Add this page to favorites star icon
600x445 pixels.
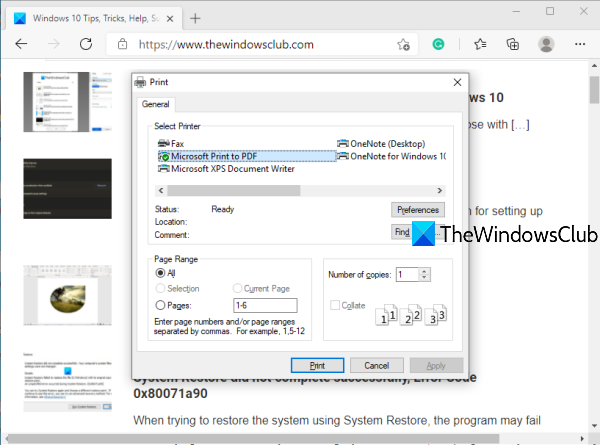(403, 44)
